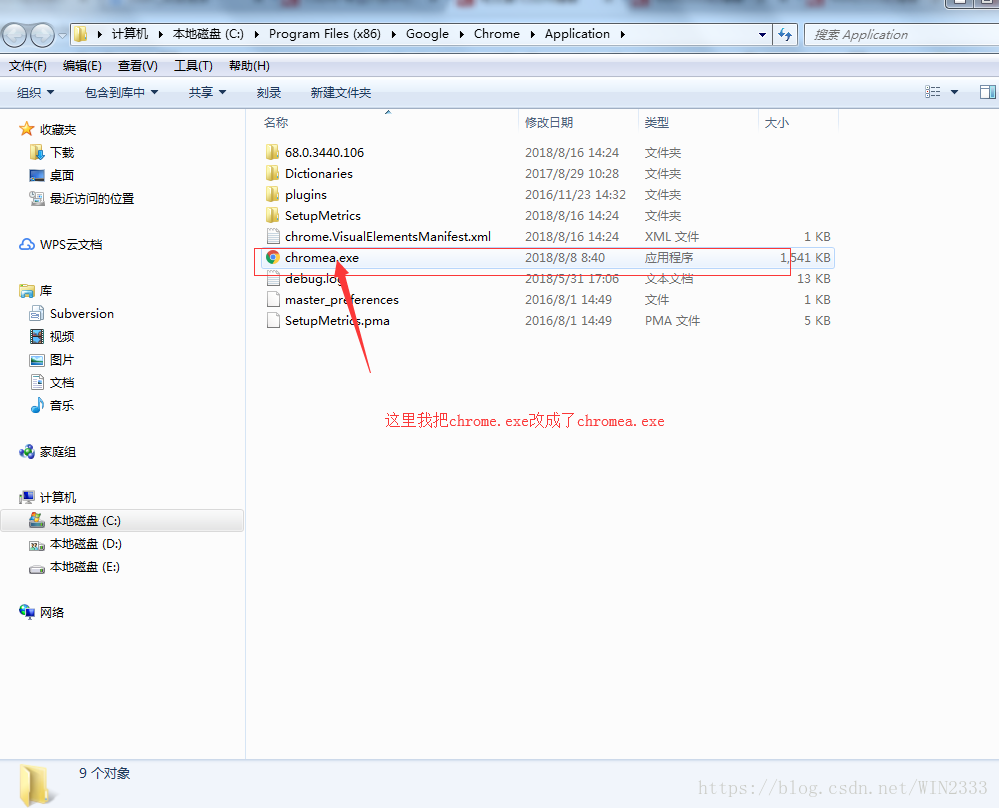Viewport: 999px width, 808px height.
Task: Expand the arrow after Application breadcrumb
Action: pos(622,34)
